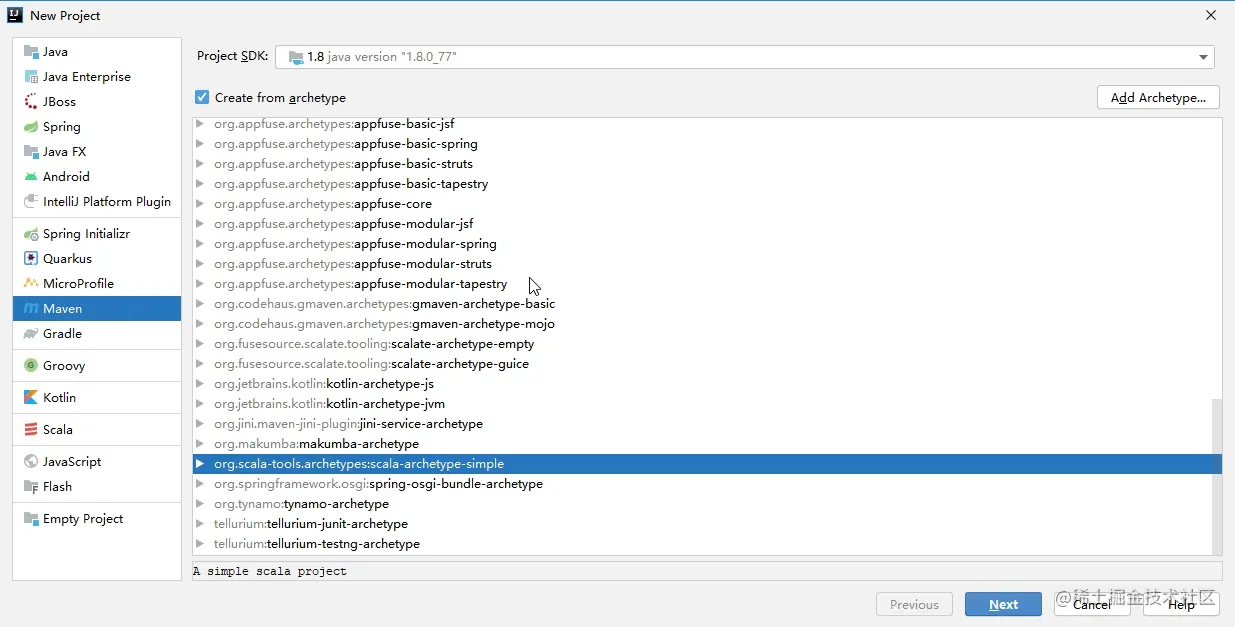Expand scala-archetype-simple node
This screenshot has height=627, width=1235.
200,464
